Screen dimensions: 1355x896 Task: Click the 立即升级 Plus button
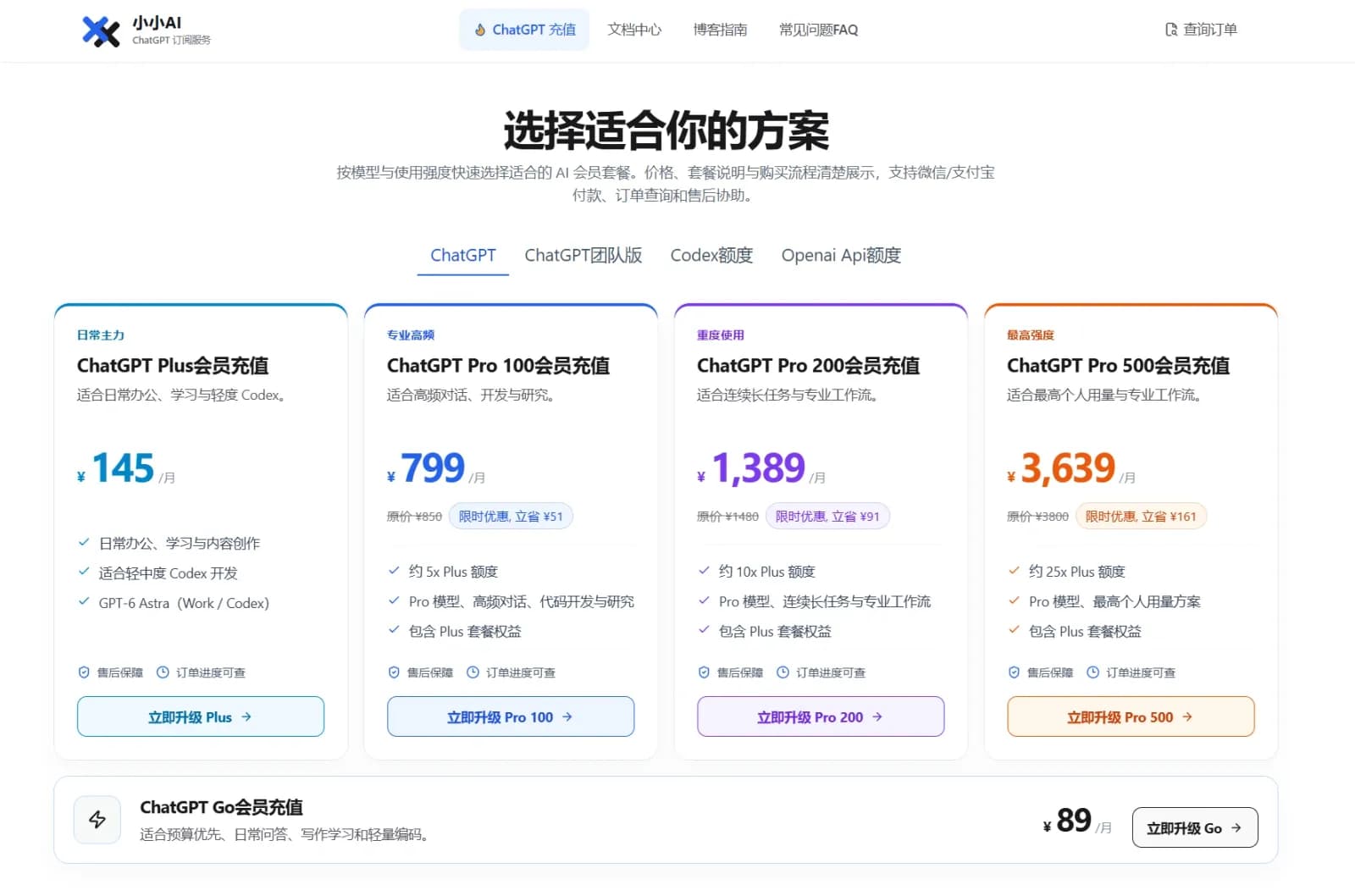click(201, 716)
